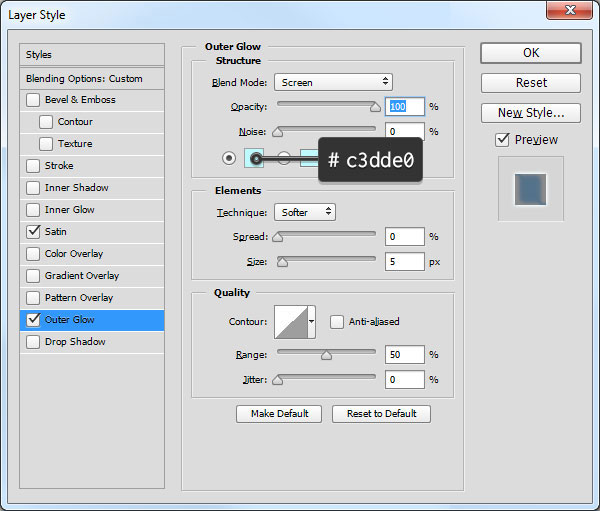Click the Opacity value field
Viewport: 600px width, 511px height.
coord(405,106)
